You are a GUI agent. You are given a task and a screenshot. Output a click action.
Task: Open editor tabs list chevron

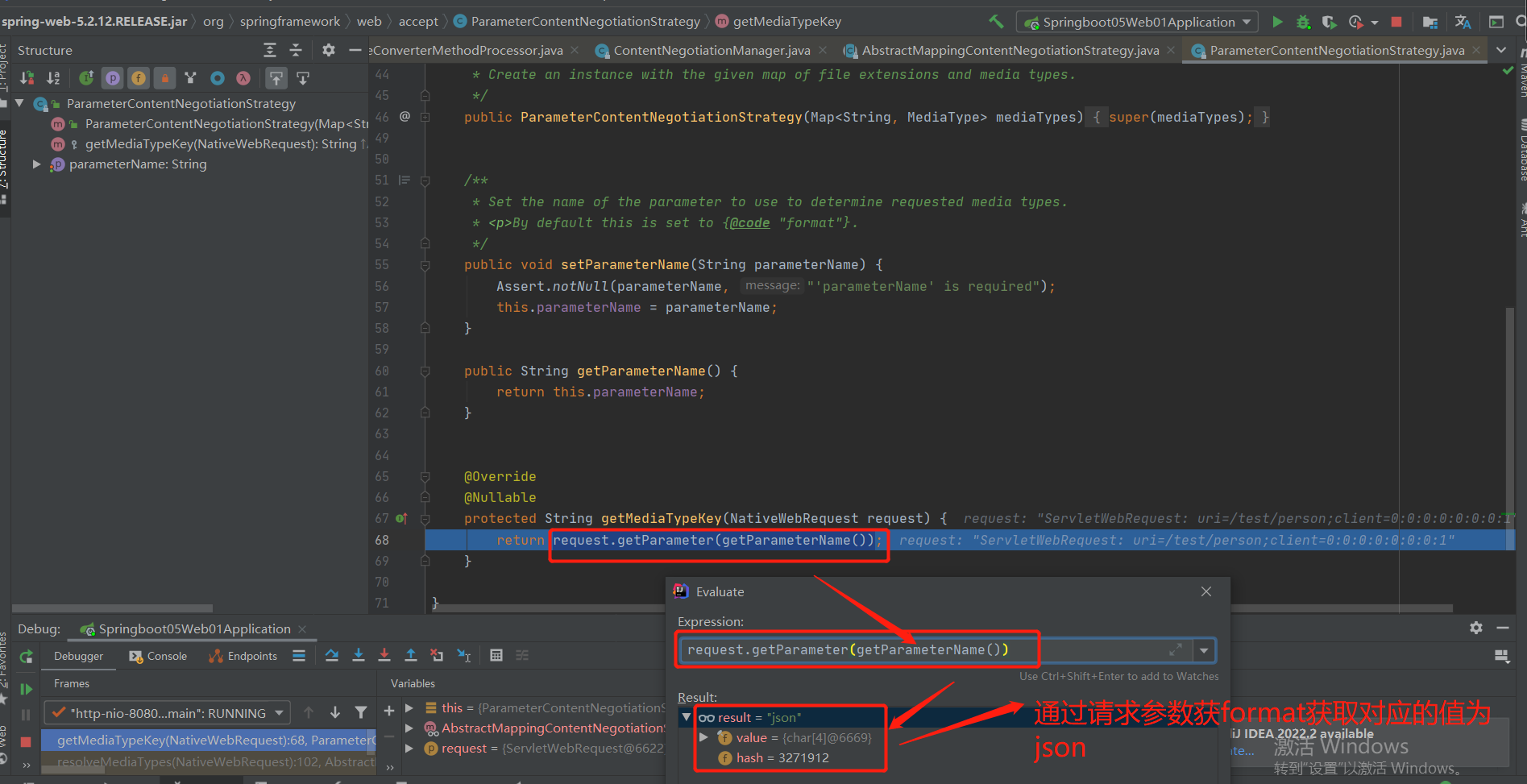[x=1501, y=50]
